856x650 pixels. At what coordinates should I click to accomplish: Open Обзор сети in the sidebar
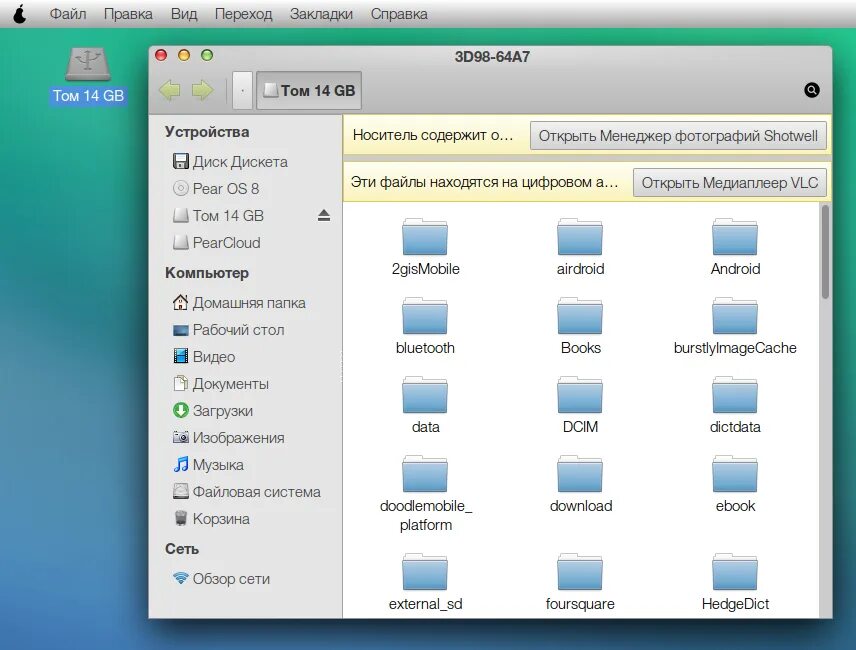[x=221, y=579]
